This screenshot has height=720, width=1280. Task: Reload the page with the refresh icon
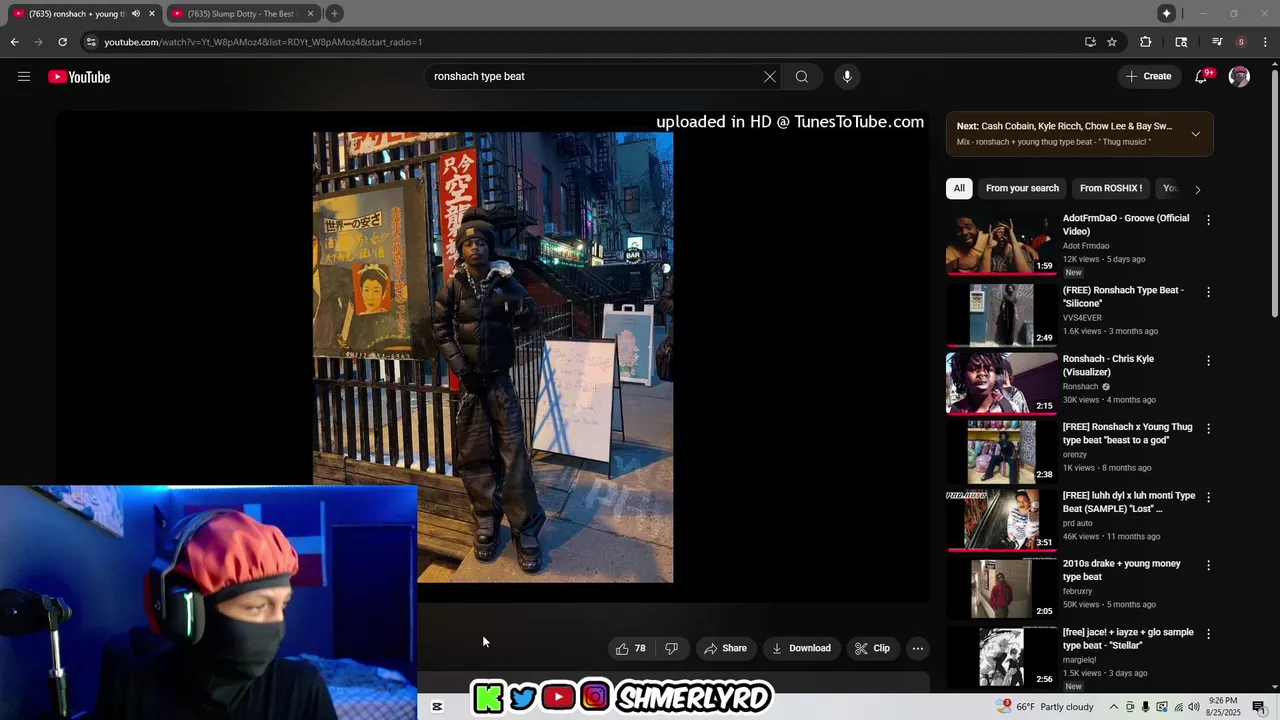coord(62,42)
